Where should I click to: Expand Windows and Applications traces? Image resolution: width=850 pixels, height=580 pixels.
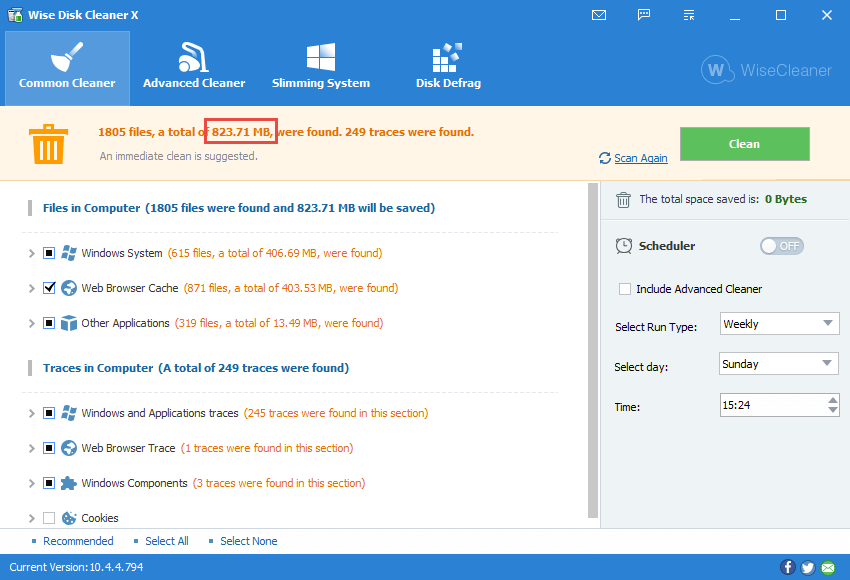[x=31, y=414]
